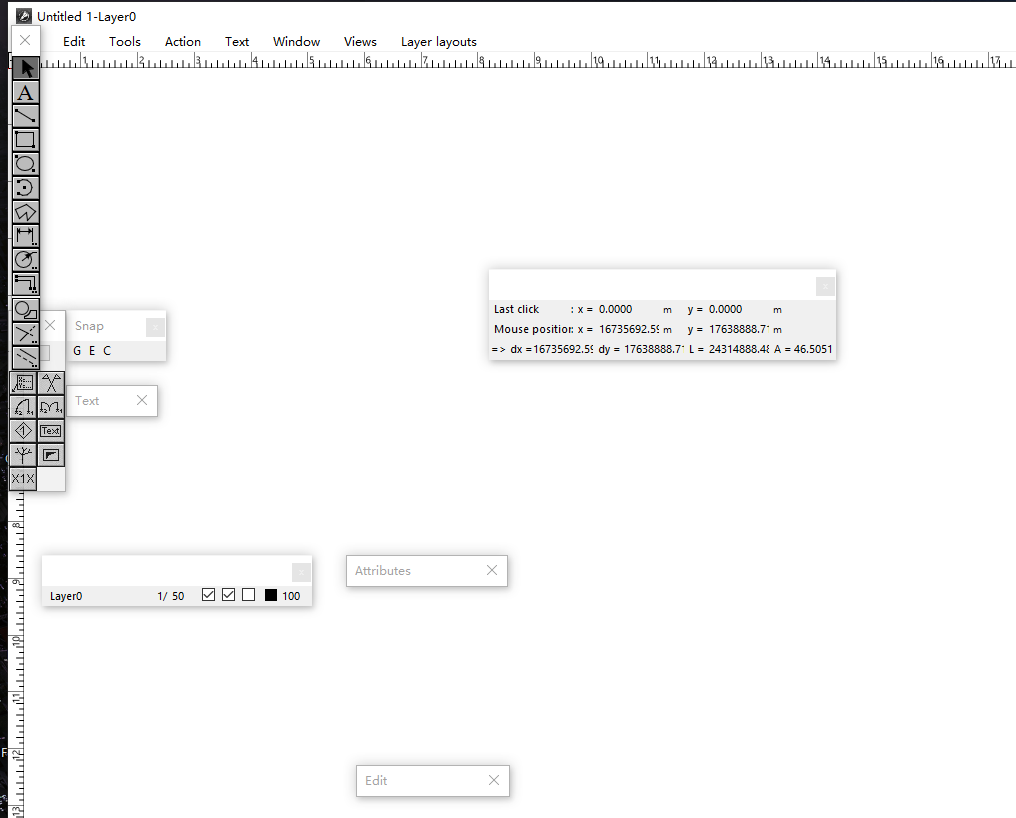
Task: Enable the unchecked Layer0 checkbox
Action: click(x=248, y=595)
